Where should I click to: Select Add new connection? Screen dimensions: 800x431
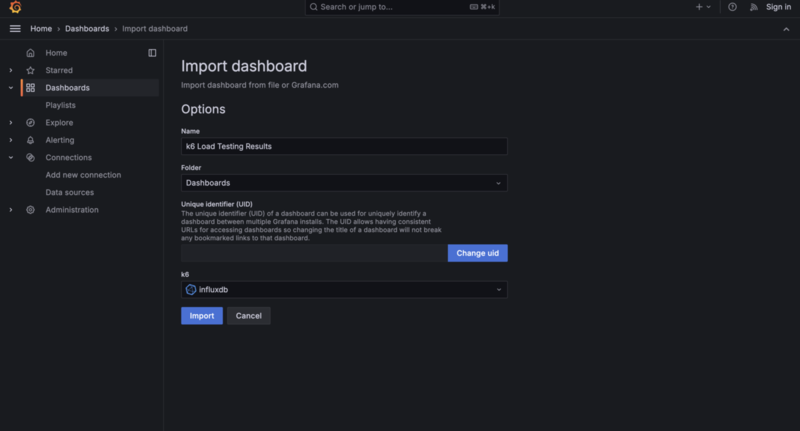pos(83,175)
